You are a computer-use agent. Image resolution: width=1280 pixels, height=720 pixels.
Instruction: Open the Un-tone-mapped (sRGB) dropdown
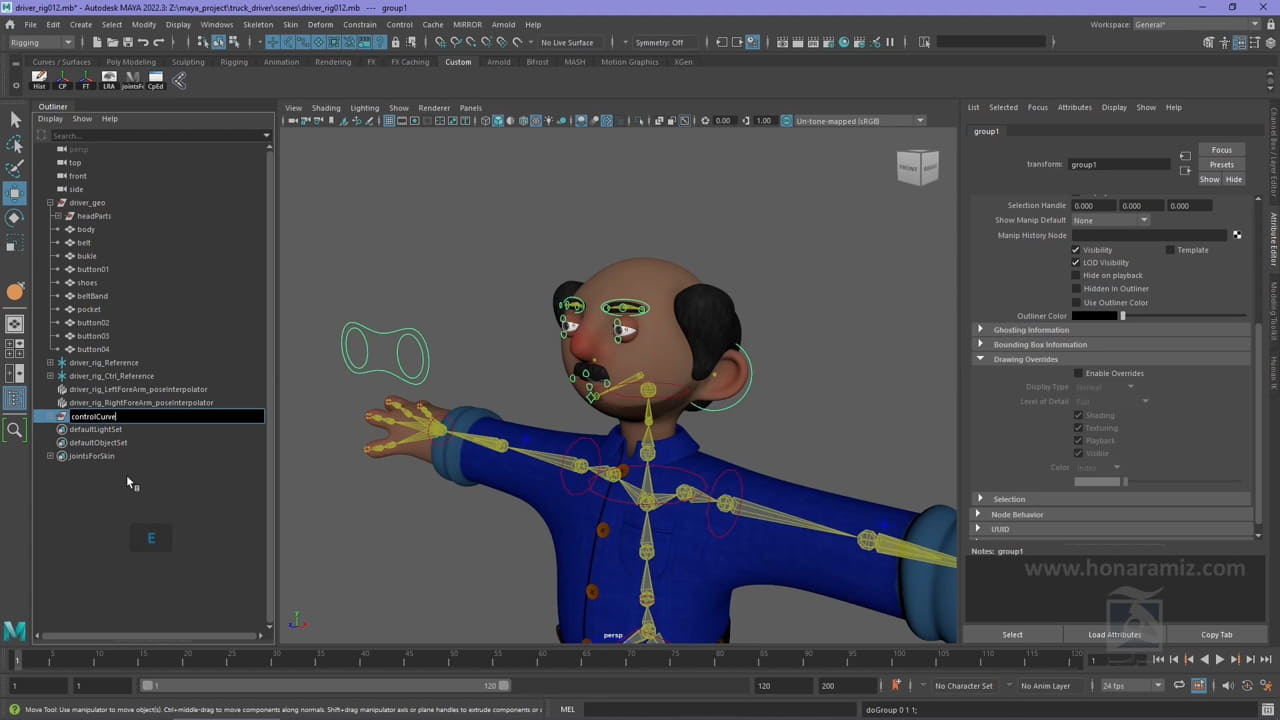coord(859,121)
